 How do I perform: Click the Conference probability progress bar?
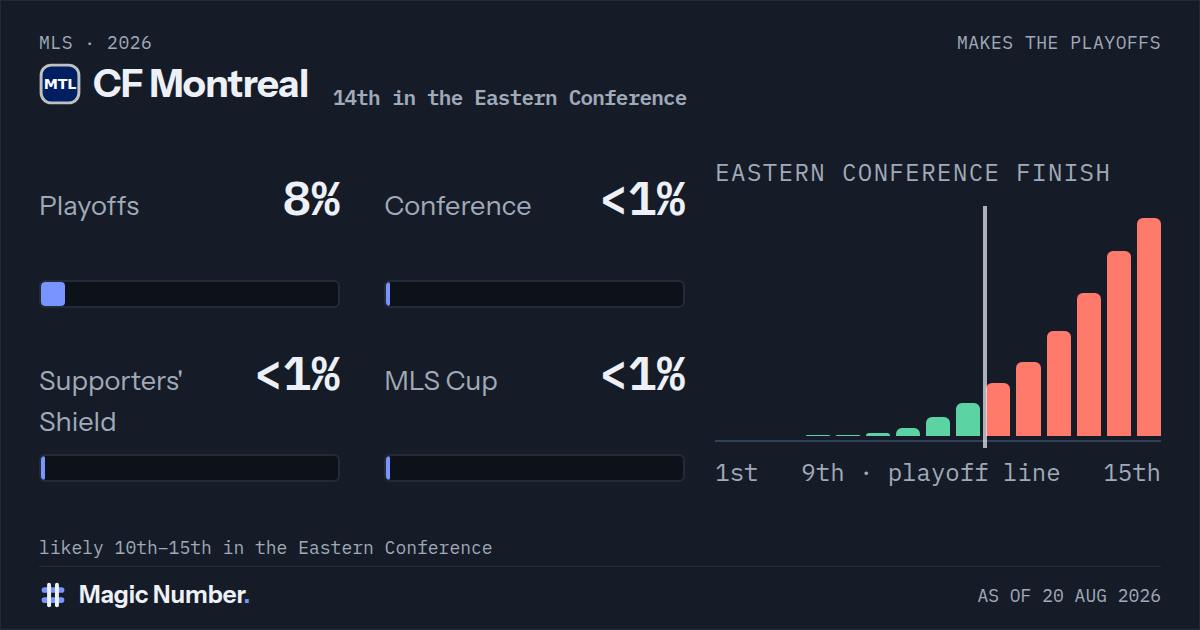[x=535, y=294]
